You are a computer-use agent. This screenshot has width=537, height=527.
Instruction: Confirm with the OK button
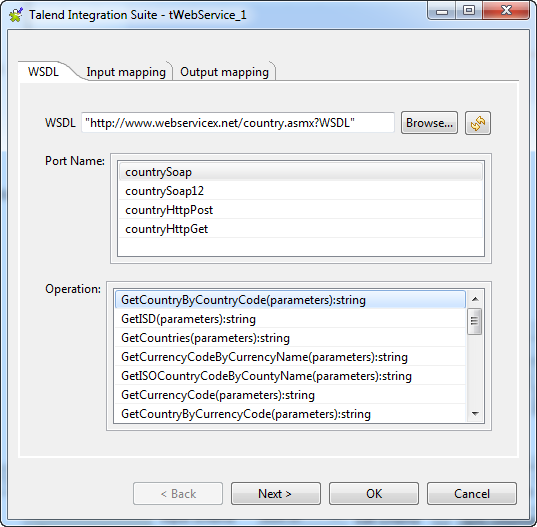coord(374,493)
